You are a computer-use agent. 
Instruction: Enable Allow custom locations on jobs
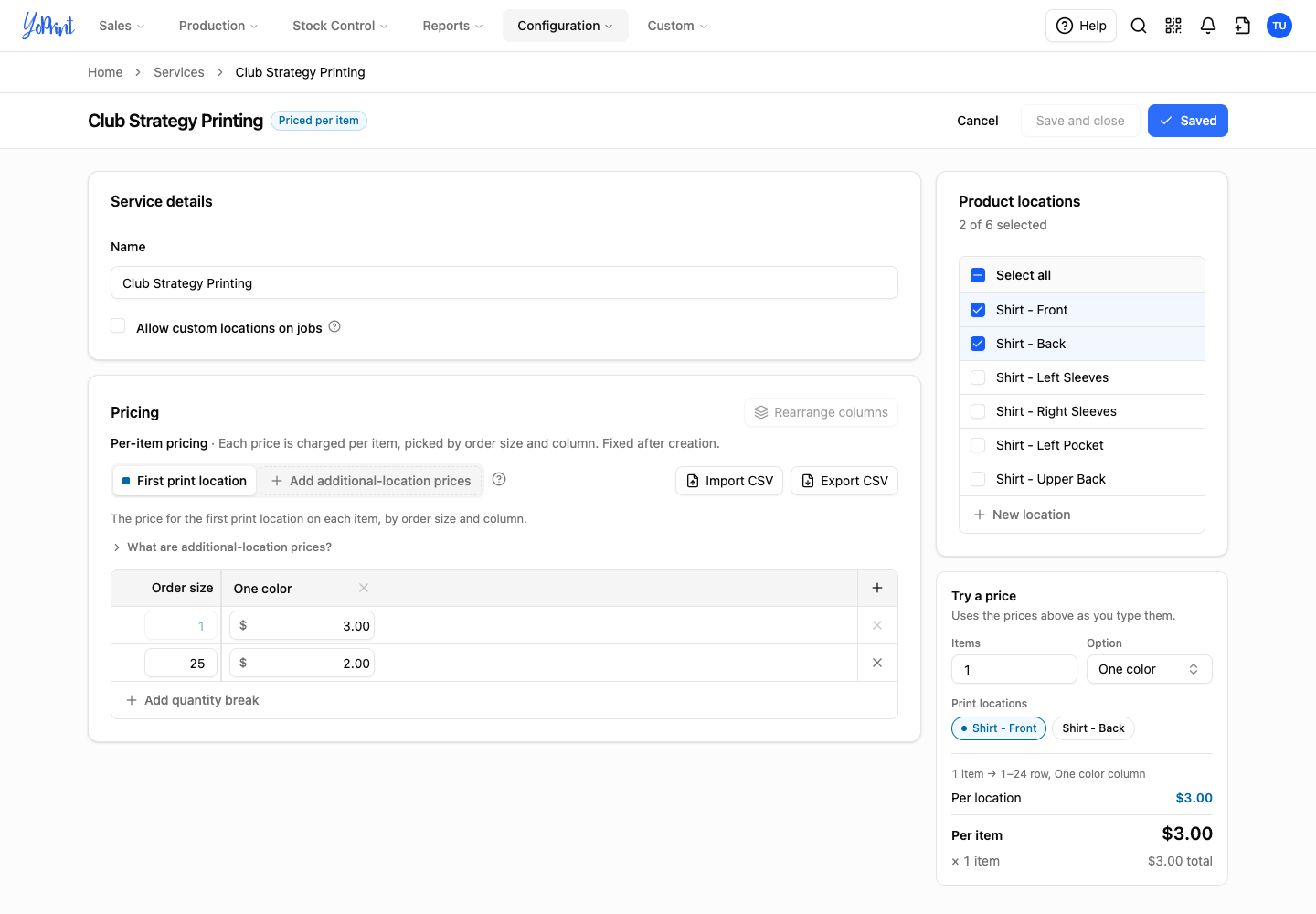point(118,326)
